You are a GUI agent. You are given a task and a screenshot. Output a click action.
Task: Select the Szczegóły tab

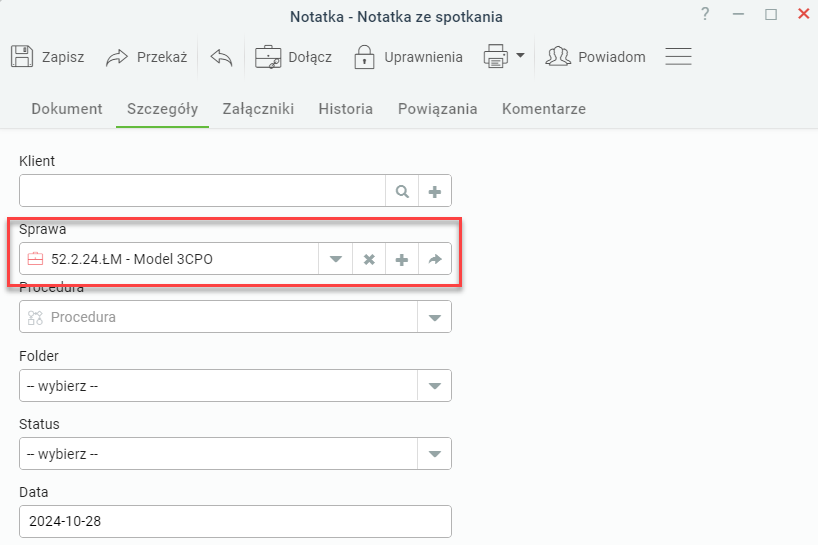162,108
